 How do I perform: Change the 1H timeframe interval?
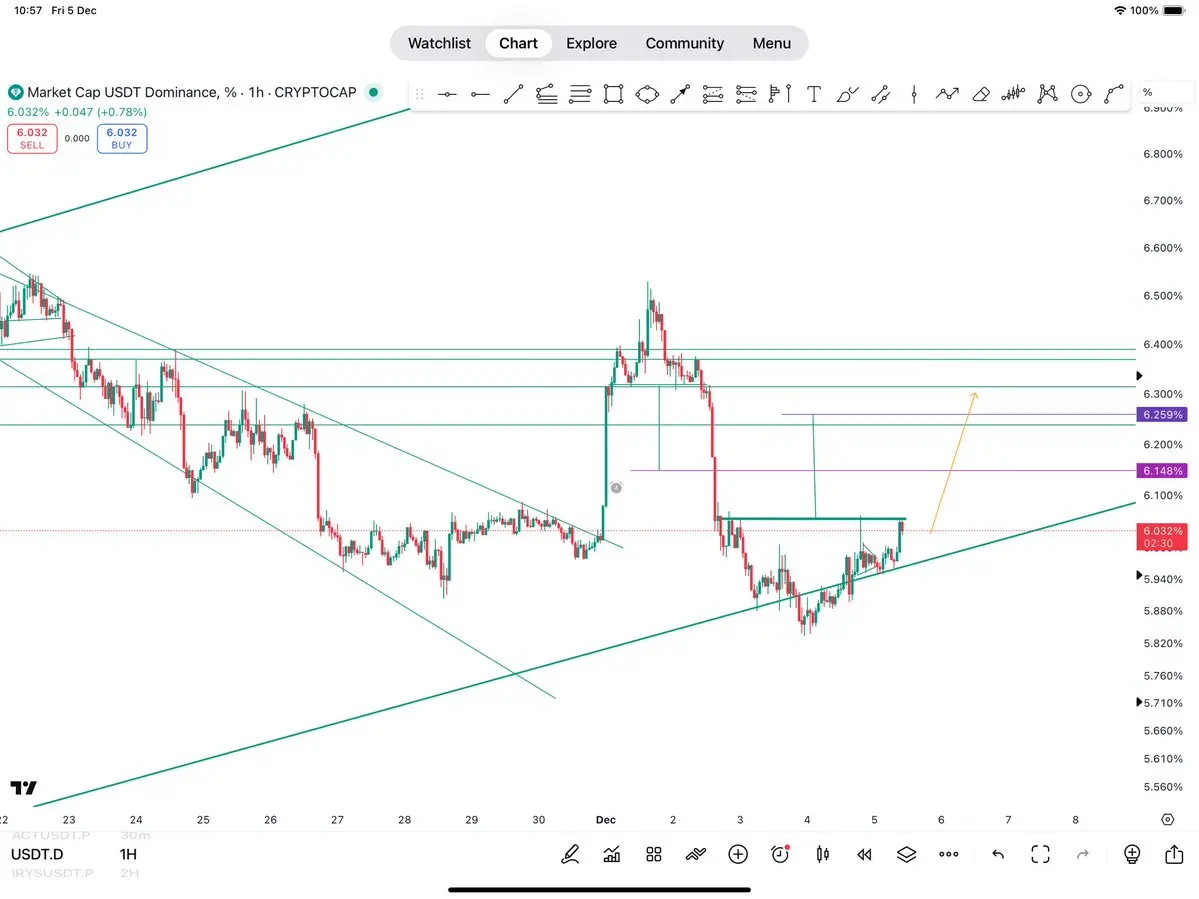128,854
